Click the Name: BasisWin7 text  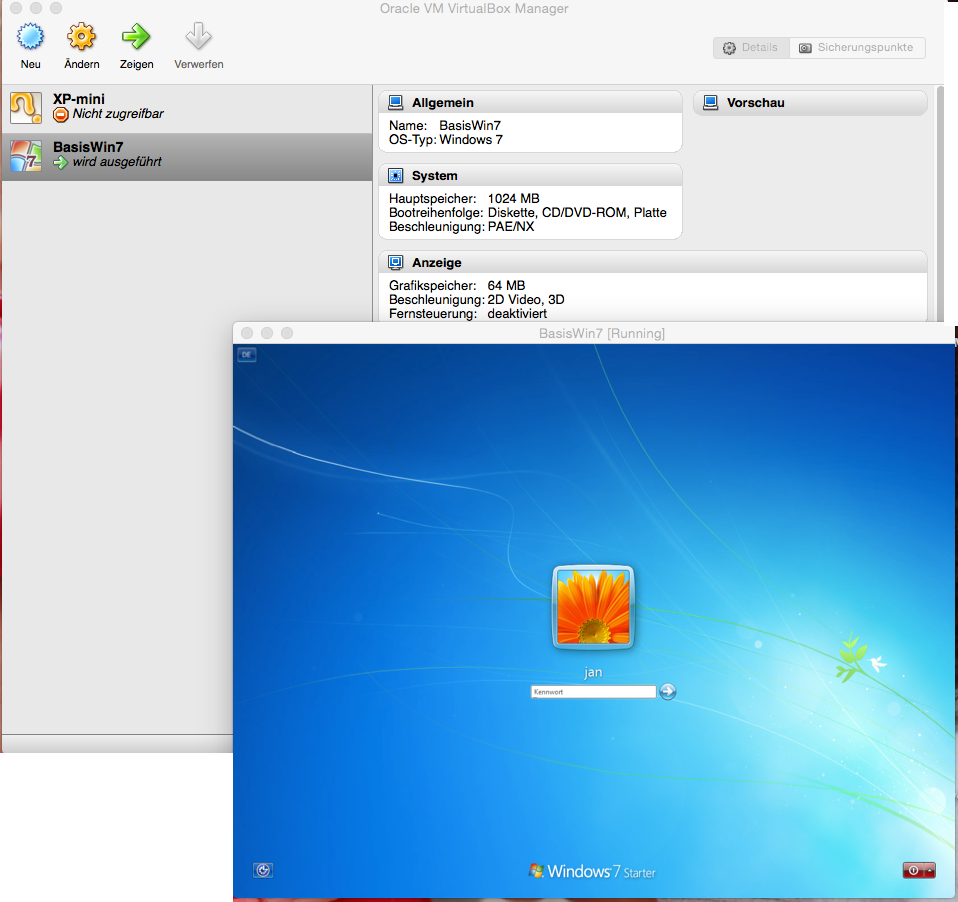(x=445, y=125)
